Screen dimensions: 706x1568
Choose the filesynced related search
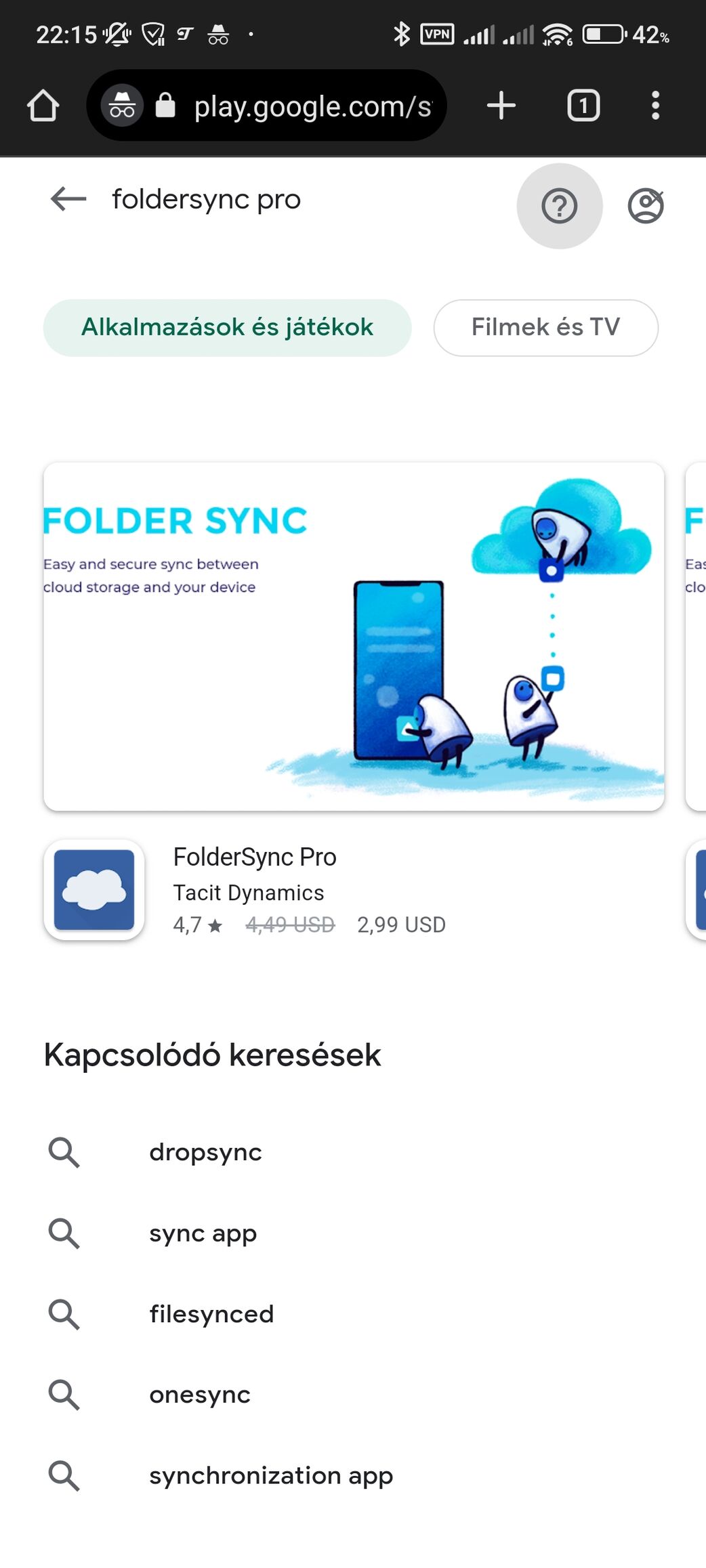click(211, 1314)
